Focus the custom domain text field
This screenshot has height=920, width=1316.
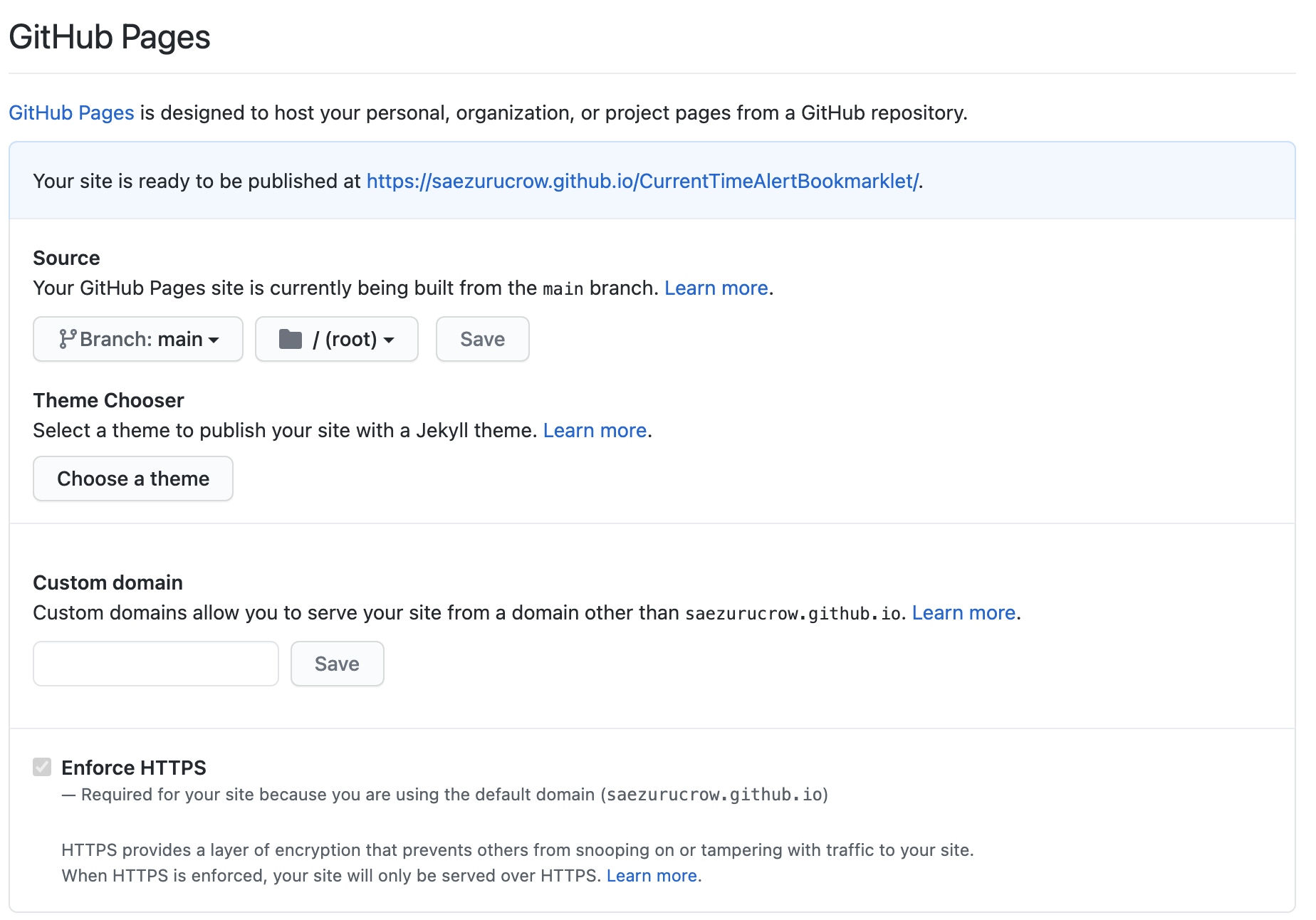[156, 664]
